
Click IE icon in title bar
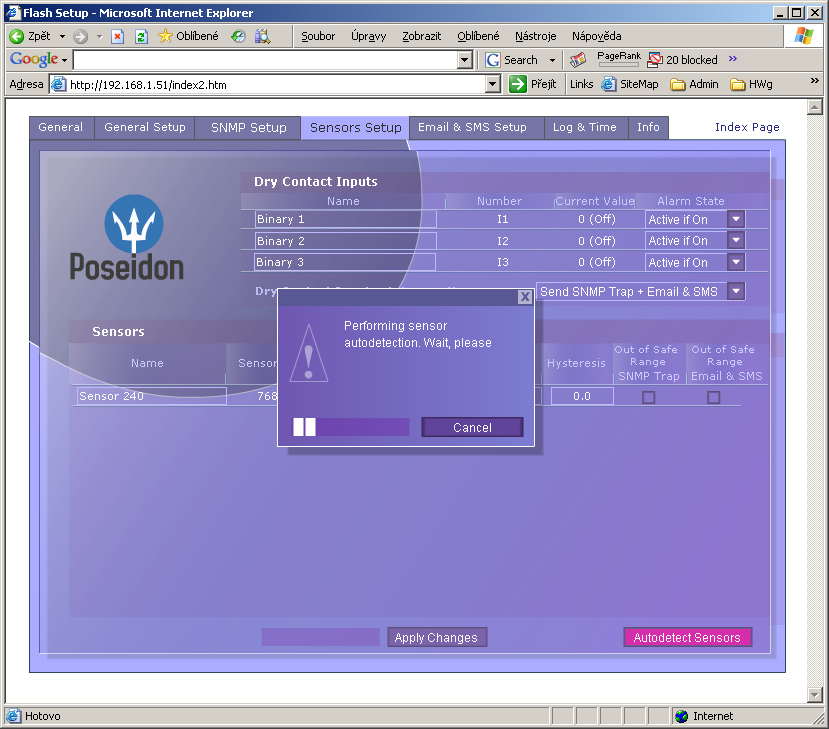pyautogui.click(x=13, y=12)
